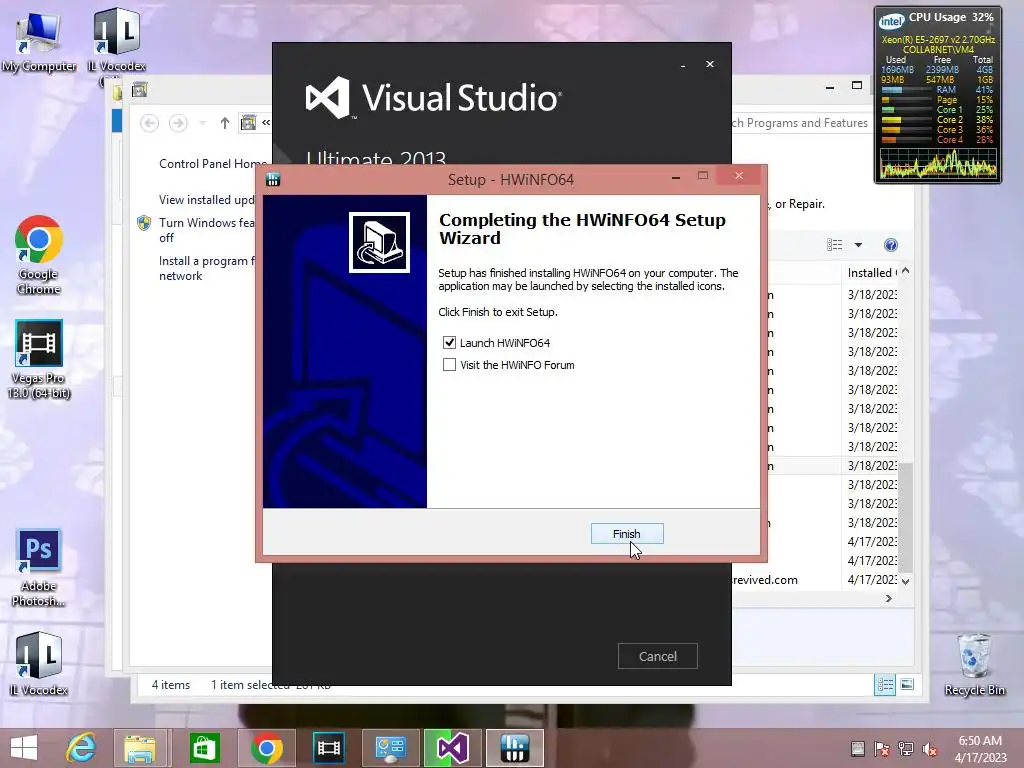The height and width of the screenshot is (768, 1024).
Task: Switch to Visual Studio taskbar item
Action: click(453, 748)
